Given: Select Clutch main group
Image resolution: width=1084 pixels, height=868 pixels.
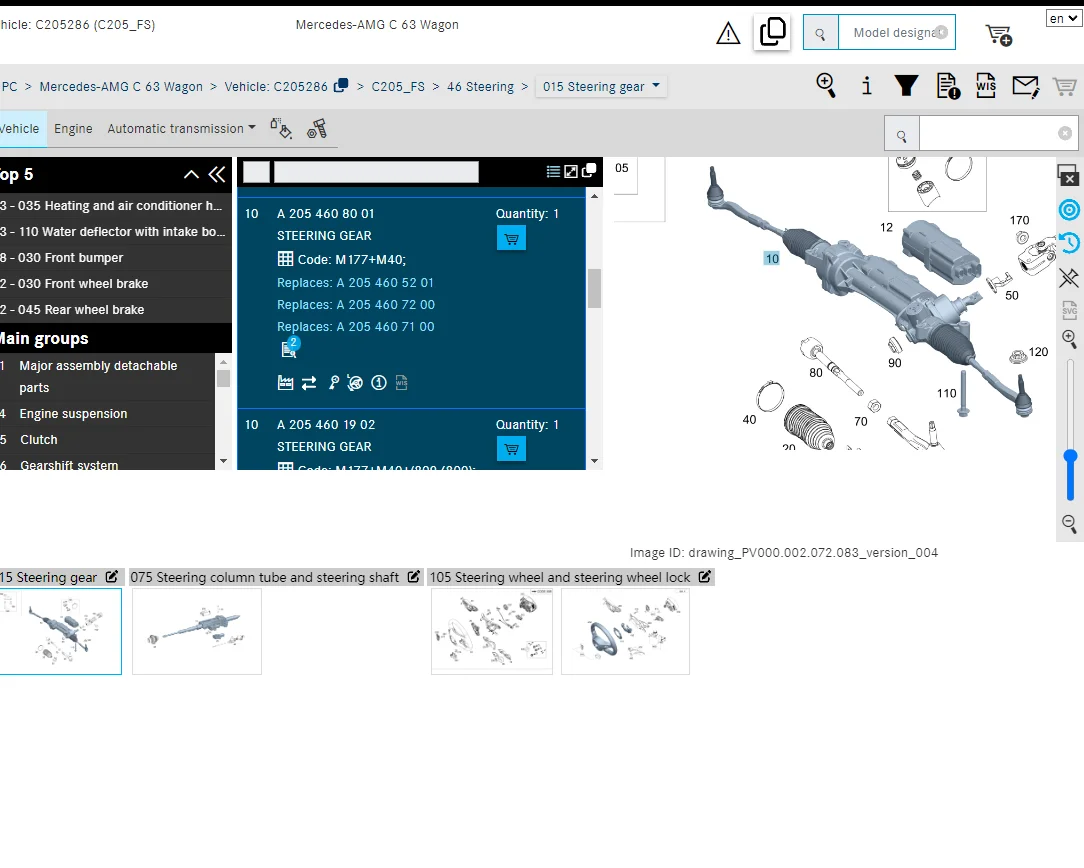Looking at the screenshot, I should [107, 440].
